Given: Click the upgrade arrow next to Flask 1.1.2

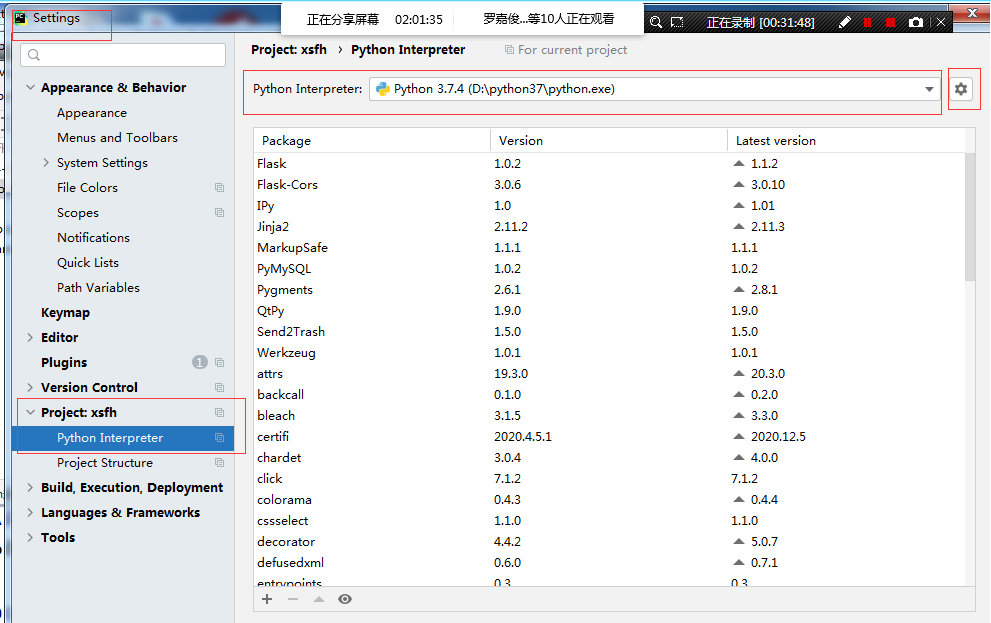Looking at the screenshot, I should click(739, 163).
